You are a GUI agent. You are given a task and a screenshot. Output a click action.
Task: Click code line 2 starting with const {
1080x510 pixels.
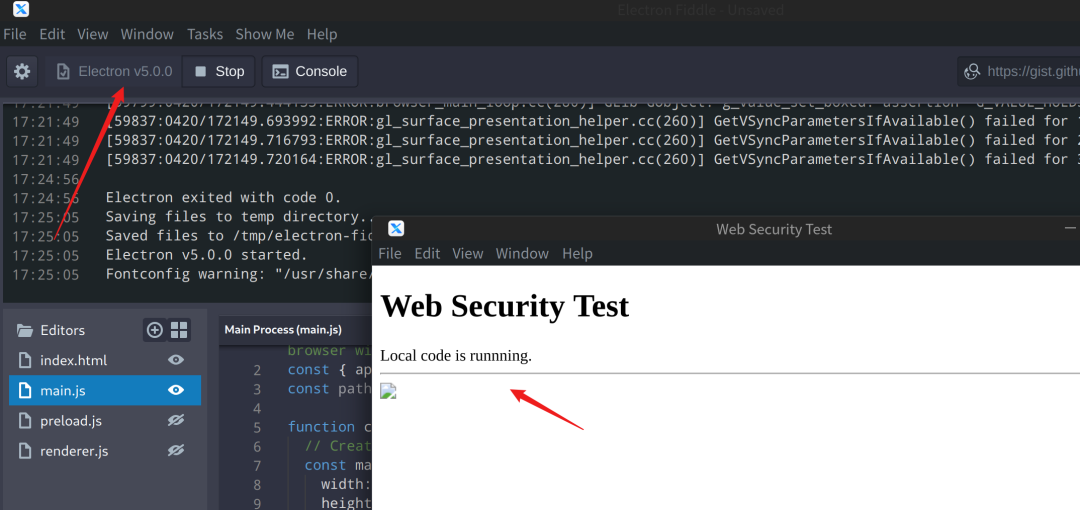point(329,370)
